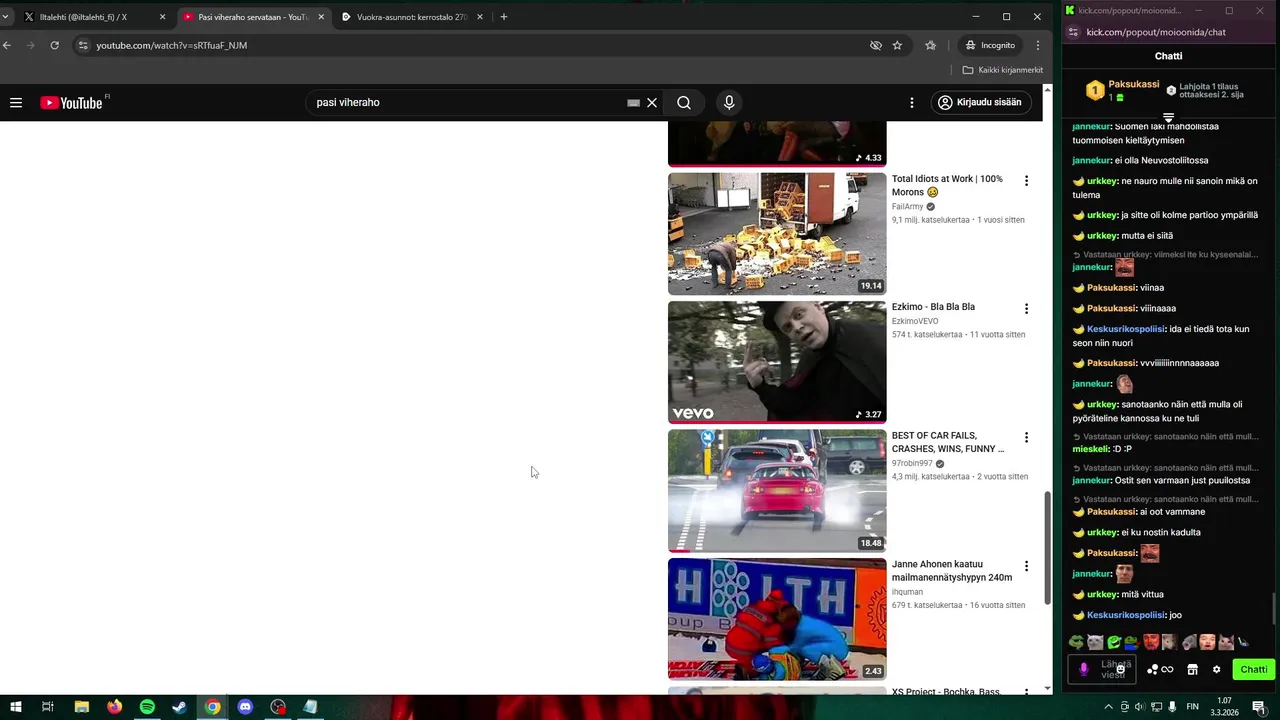Open the volume control in system tray
This screenshot has height=720, width=1280.
(x=1139, y=707)
